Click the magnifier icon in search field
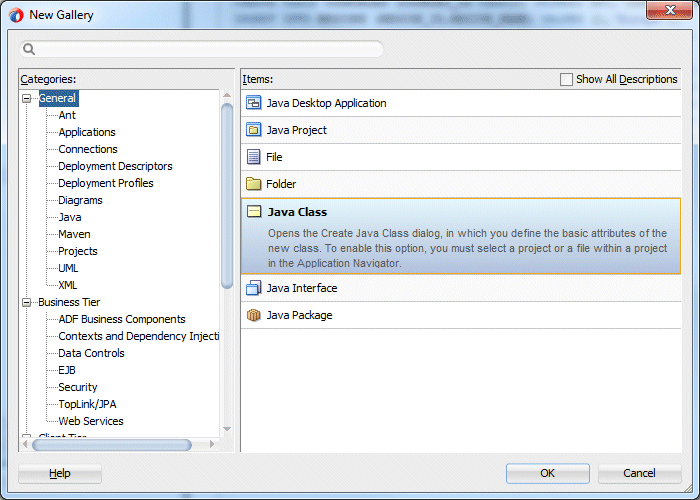 pos(29,49)
